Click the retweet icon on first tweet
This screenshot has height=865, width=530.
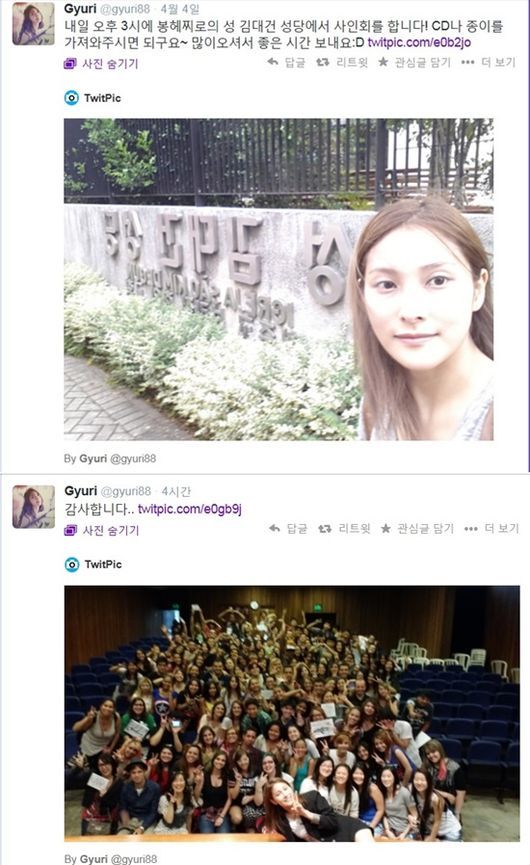[x=322, y=62]
